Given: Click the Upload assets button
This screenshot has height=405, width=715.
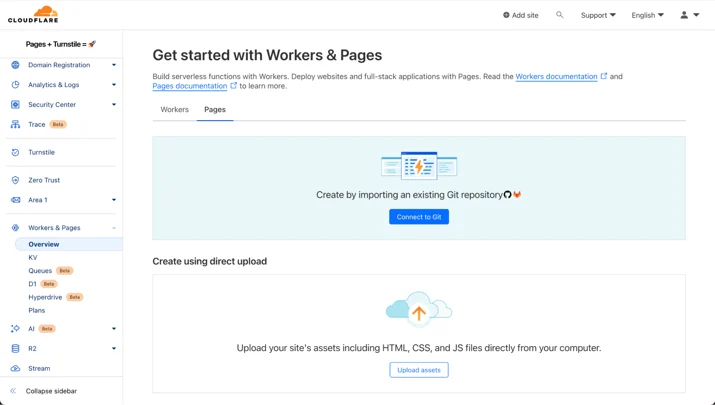Looking at the screenshot, I should click(419, 370).
